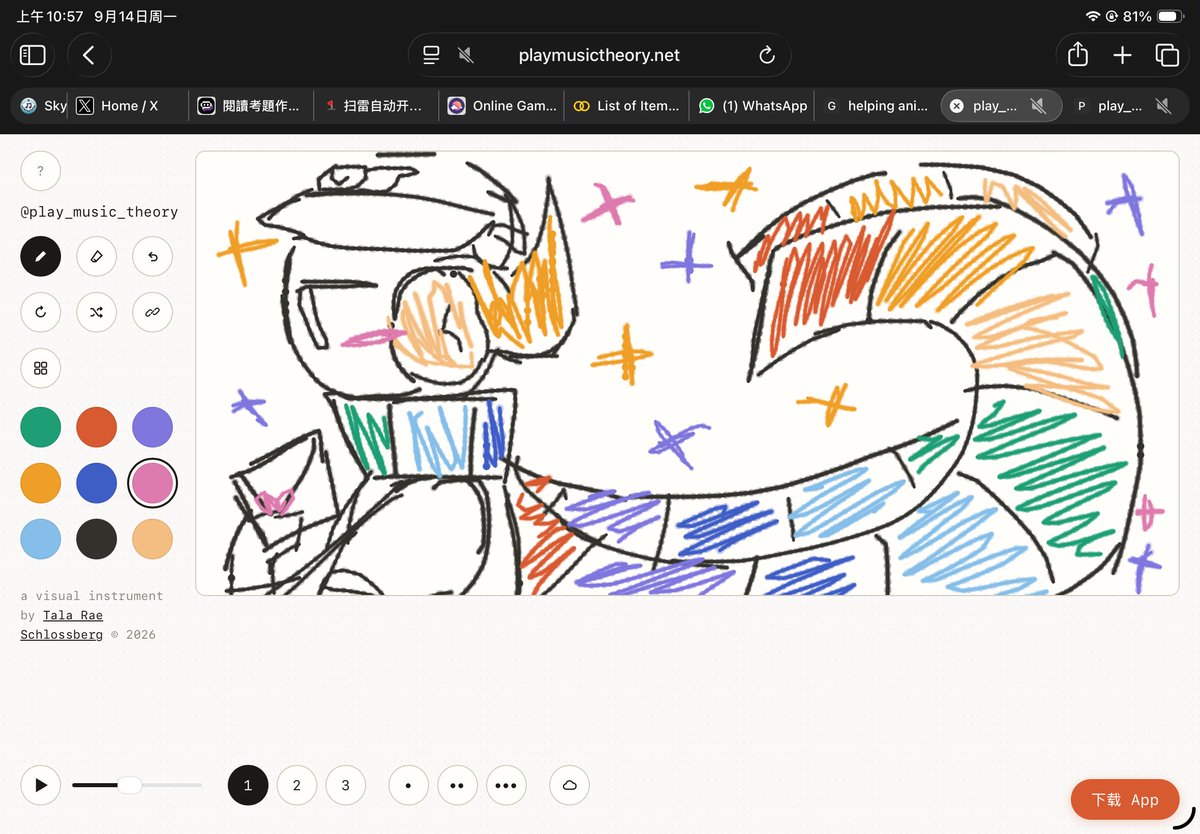Click the 下载 App button
1200x834 pixels.
pos(1125,800)
